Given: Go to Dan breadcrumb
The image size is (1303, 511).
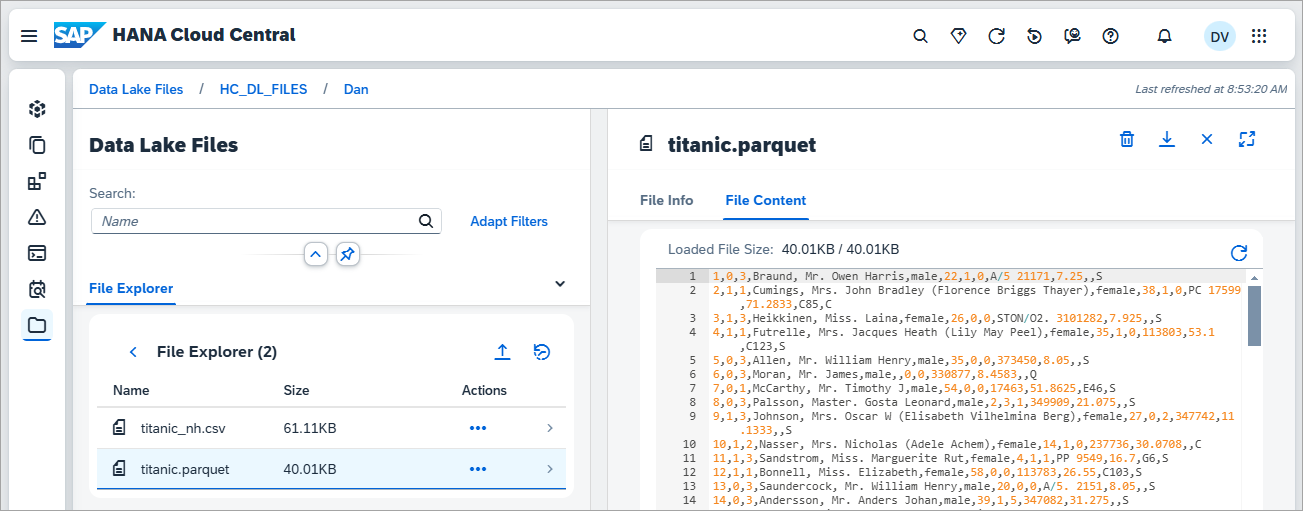Looking at the screenshot, I should pyautogui.click(x=356, y=89).
